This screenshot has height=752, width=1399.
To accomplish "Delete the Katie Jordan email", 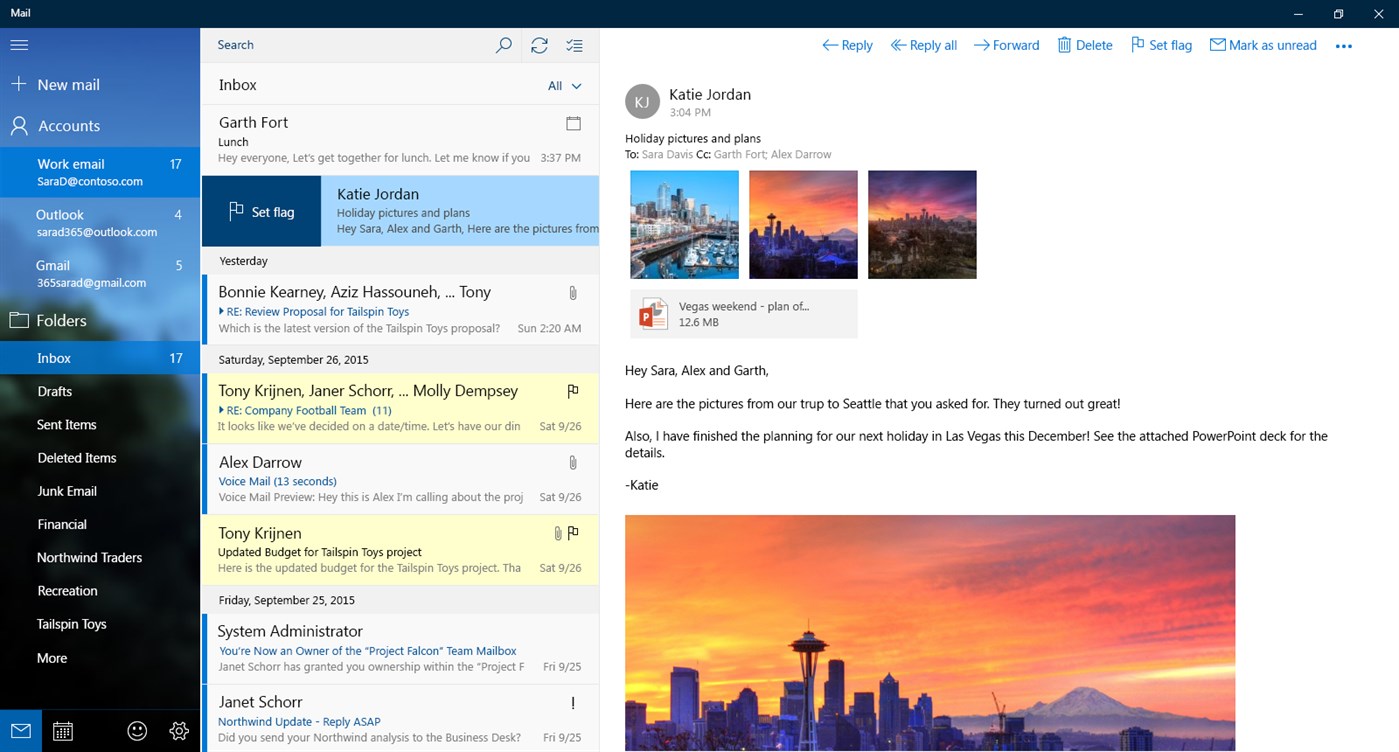I will click(1084, 45).
